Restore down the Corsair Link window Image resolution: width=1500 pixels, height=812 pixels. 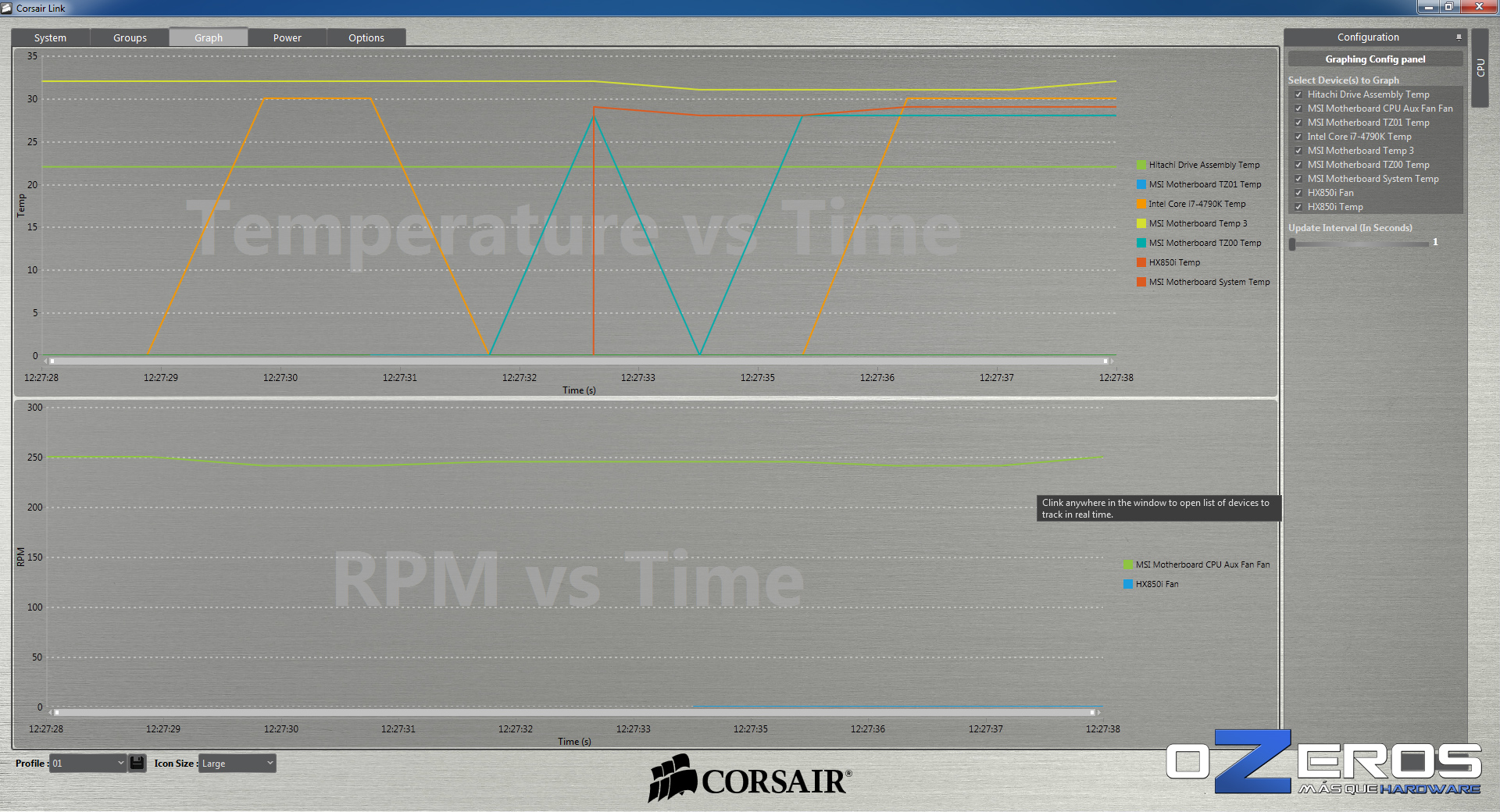tap(1448, 6)
